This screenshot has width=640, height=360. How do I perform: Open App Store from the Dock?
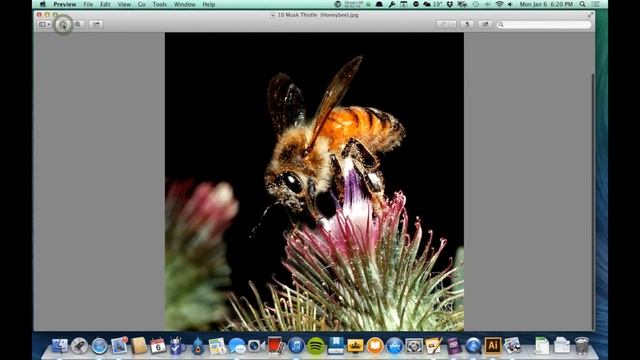pos(395,346)
